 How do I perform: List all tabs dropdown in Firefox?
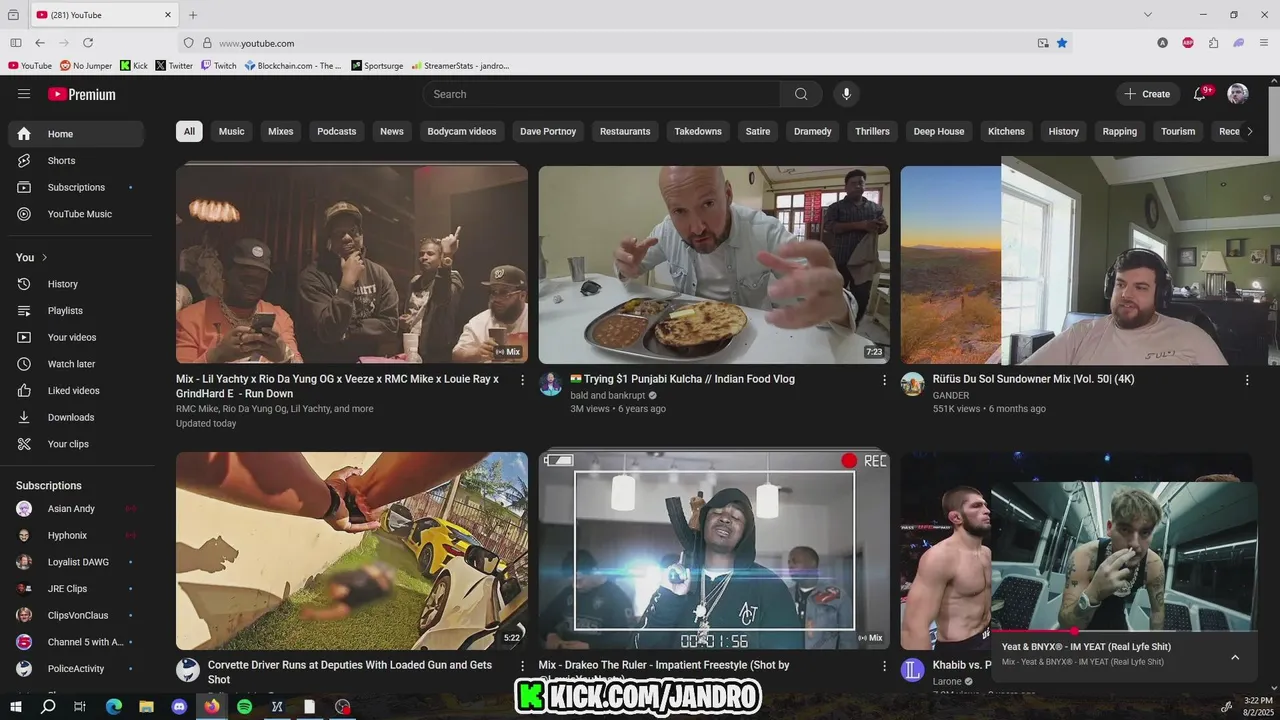(1148, 15)
